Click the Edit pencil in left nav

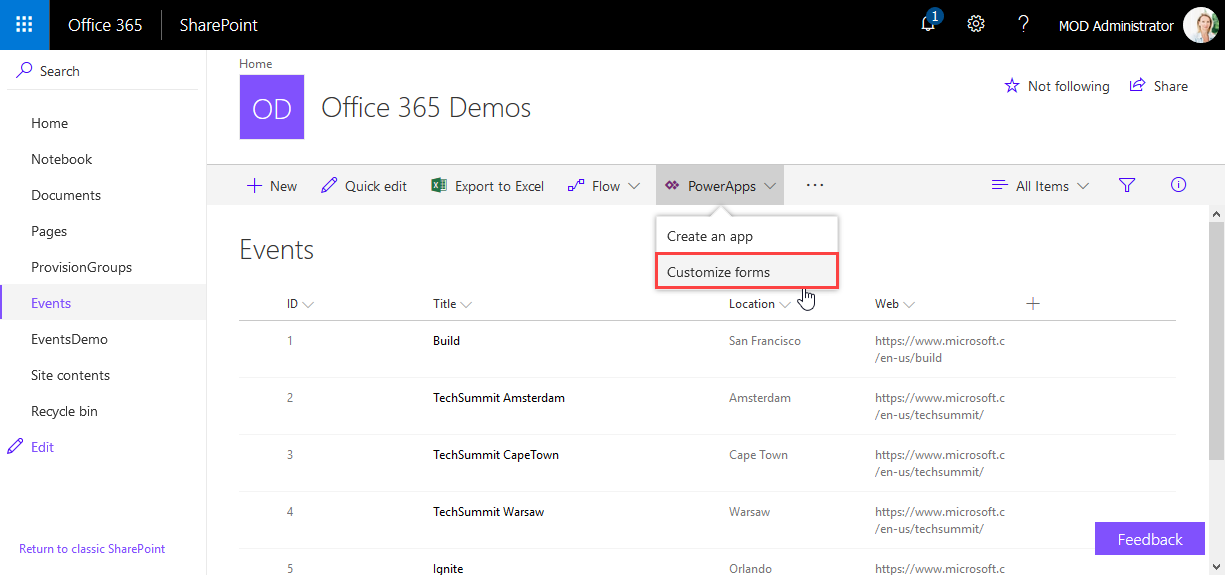(x=15, y=447)
